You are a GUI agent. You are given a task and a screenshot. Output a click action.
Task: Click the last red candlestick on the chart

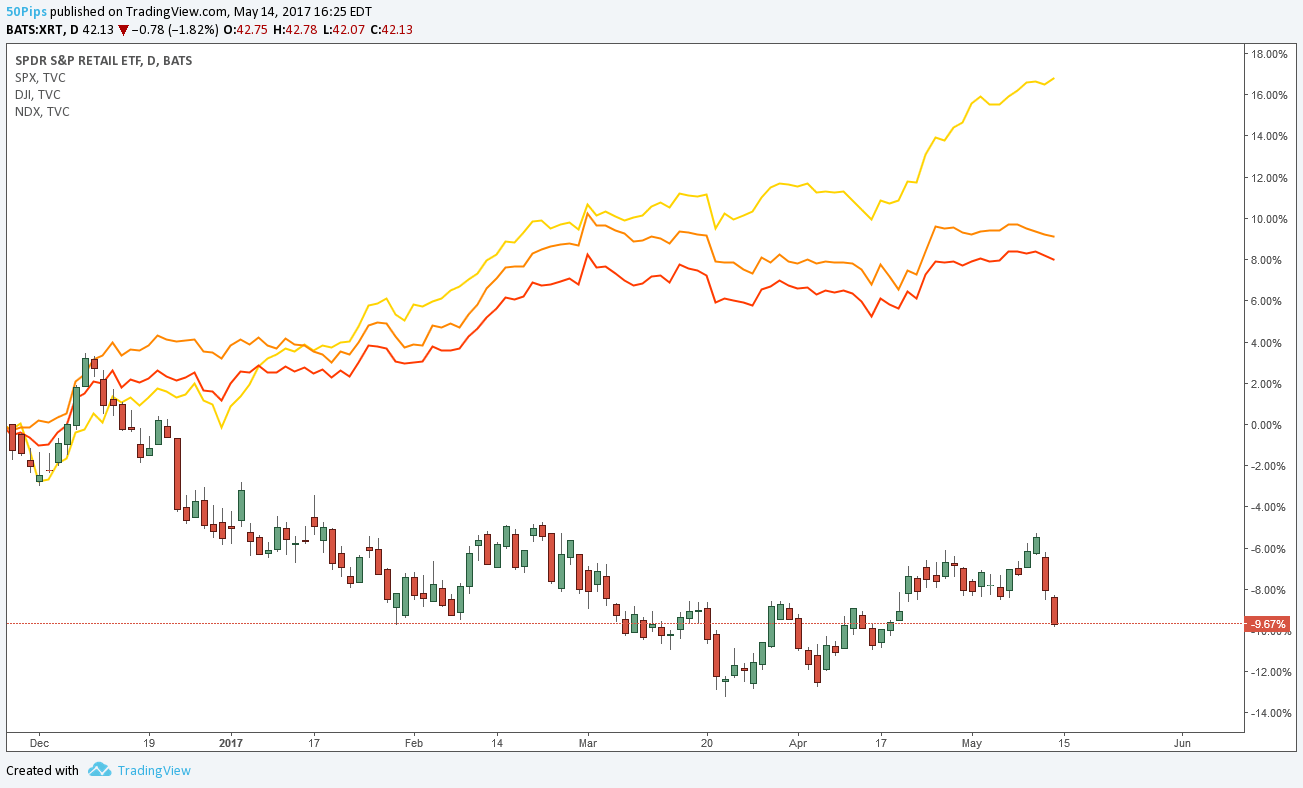coord(1054,610)
